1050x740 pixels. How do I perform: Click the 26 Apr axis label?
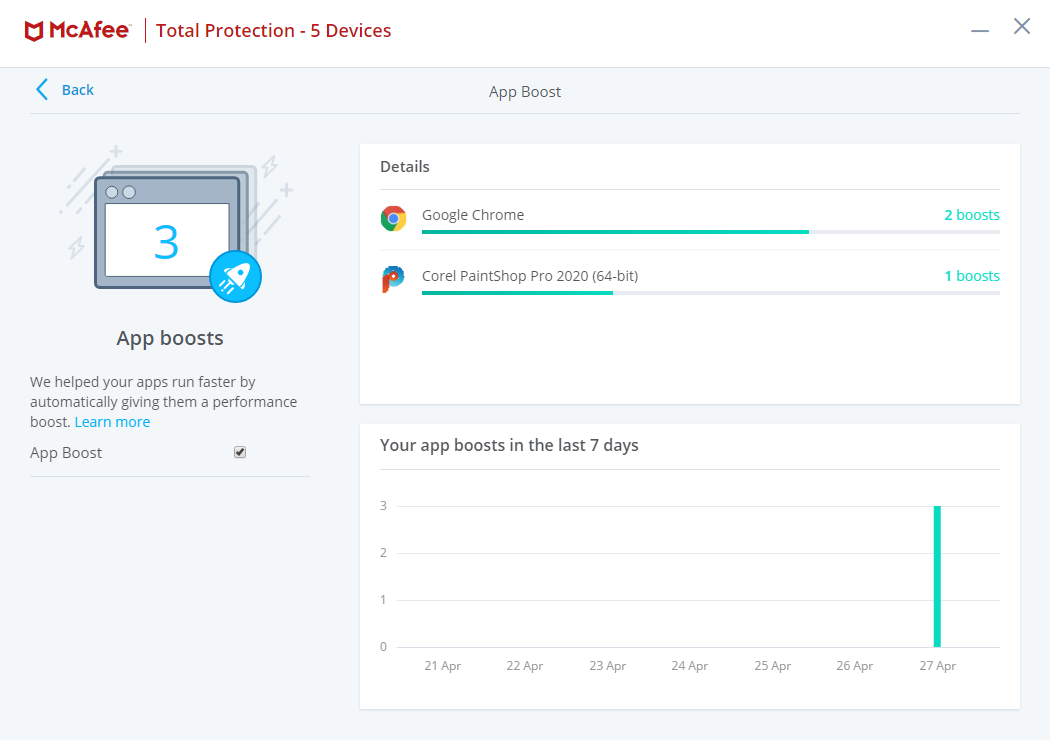coord(854,666)
